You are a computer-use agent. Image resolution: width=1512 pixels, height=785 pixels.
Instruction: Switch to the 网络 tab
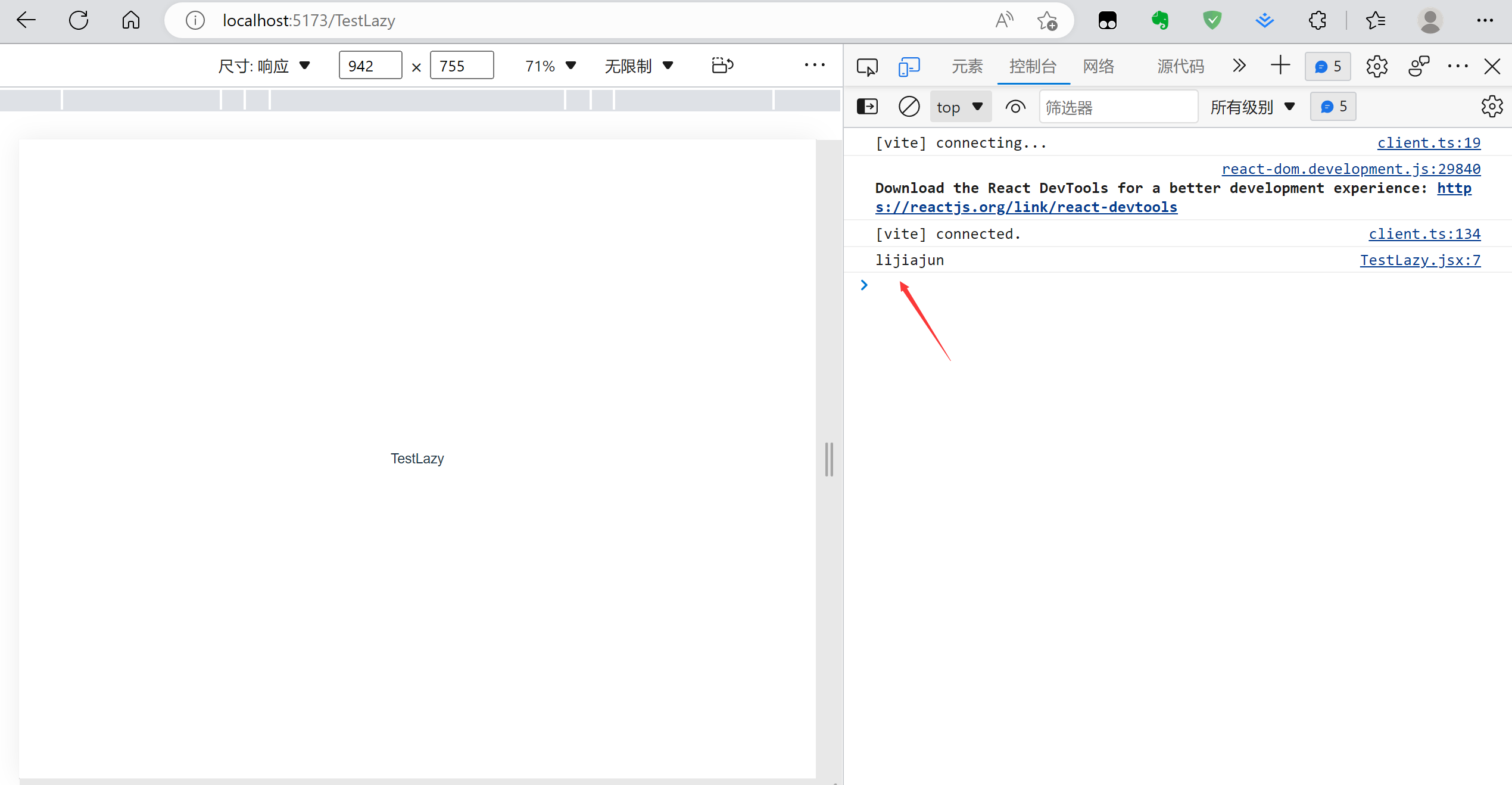(1099, 66)
